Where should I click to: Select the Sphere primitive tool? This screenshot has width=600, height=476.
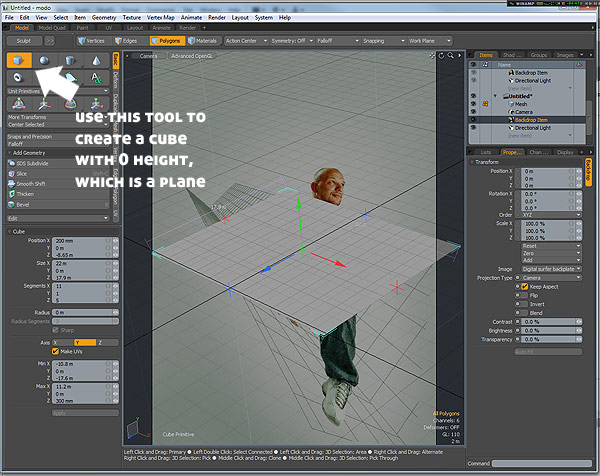[x=45, y=60]
